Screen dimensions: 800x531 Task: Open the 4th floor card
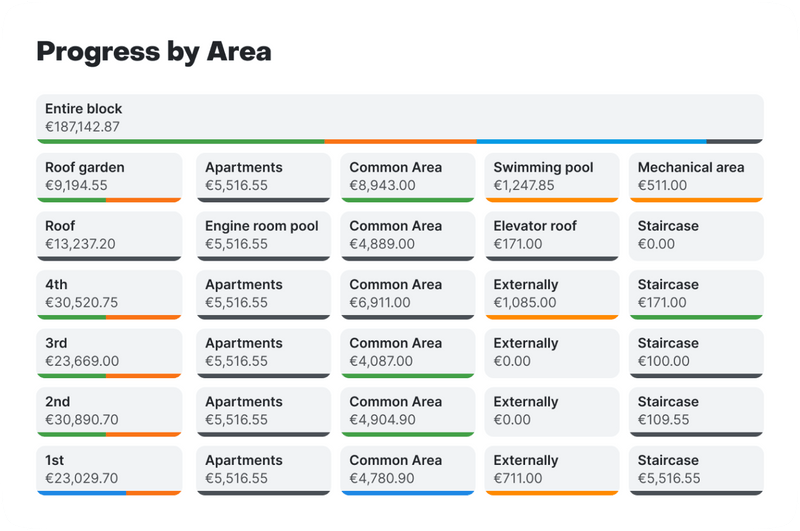click(109, 294)
